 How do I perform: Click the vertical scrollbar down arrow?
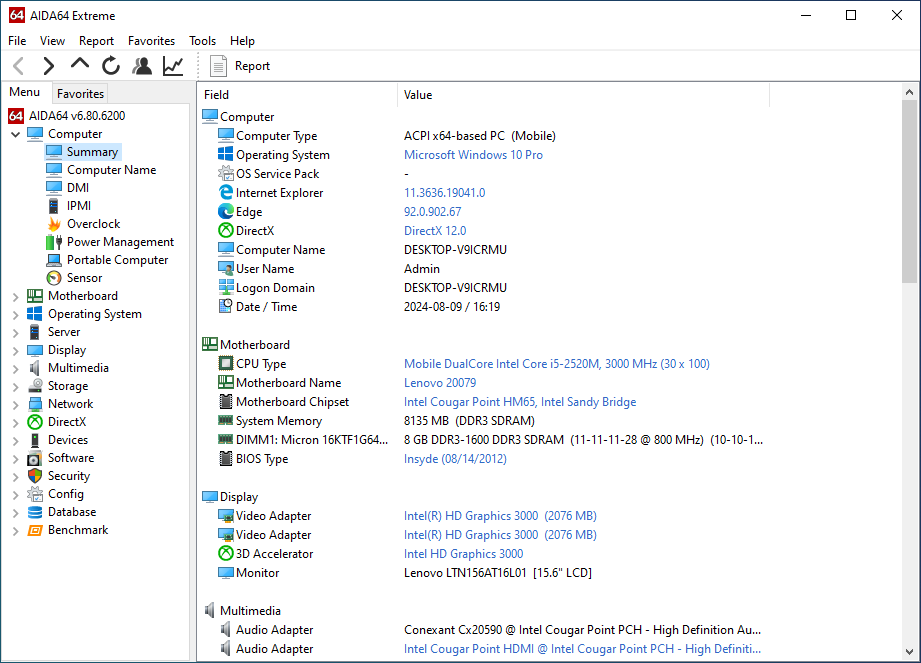tap(909, 654)
